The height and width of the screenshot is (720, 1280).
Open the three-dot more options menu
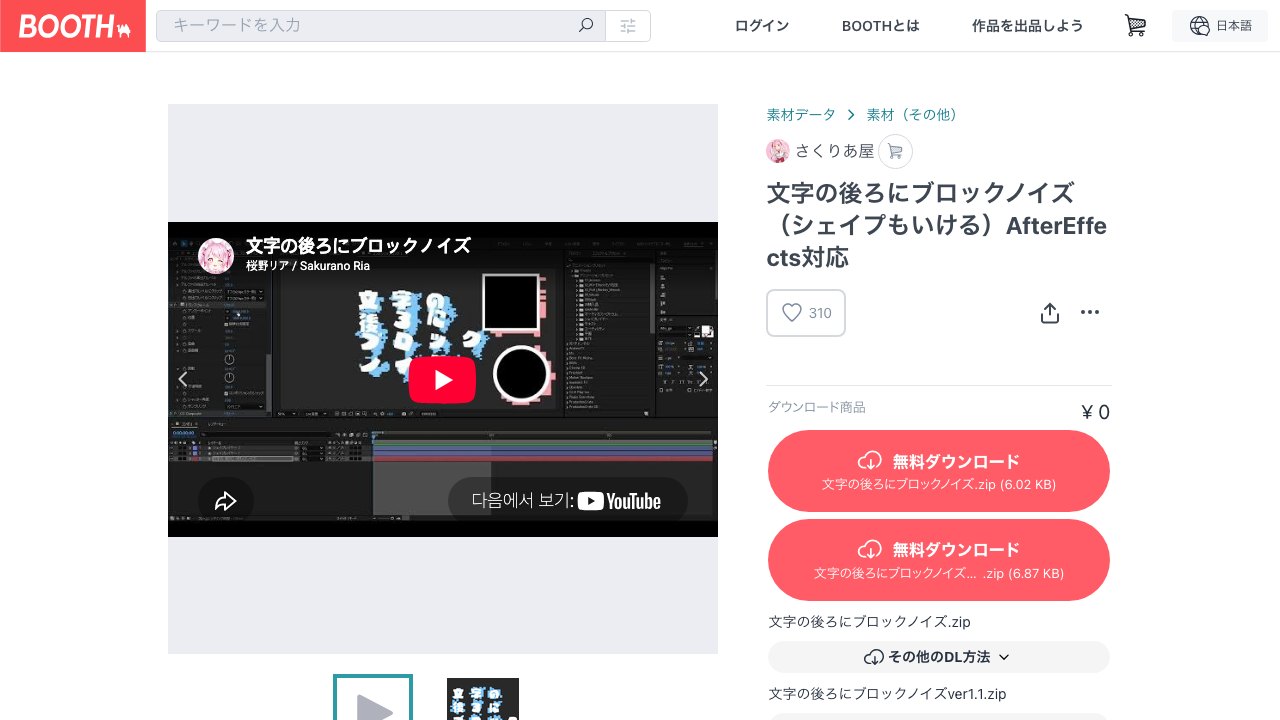click(x=1090, y=313)
